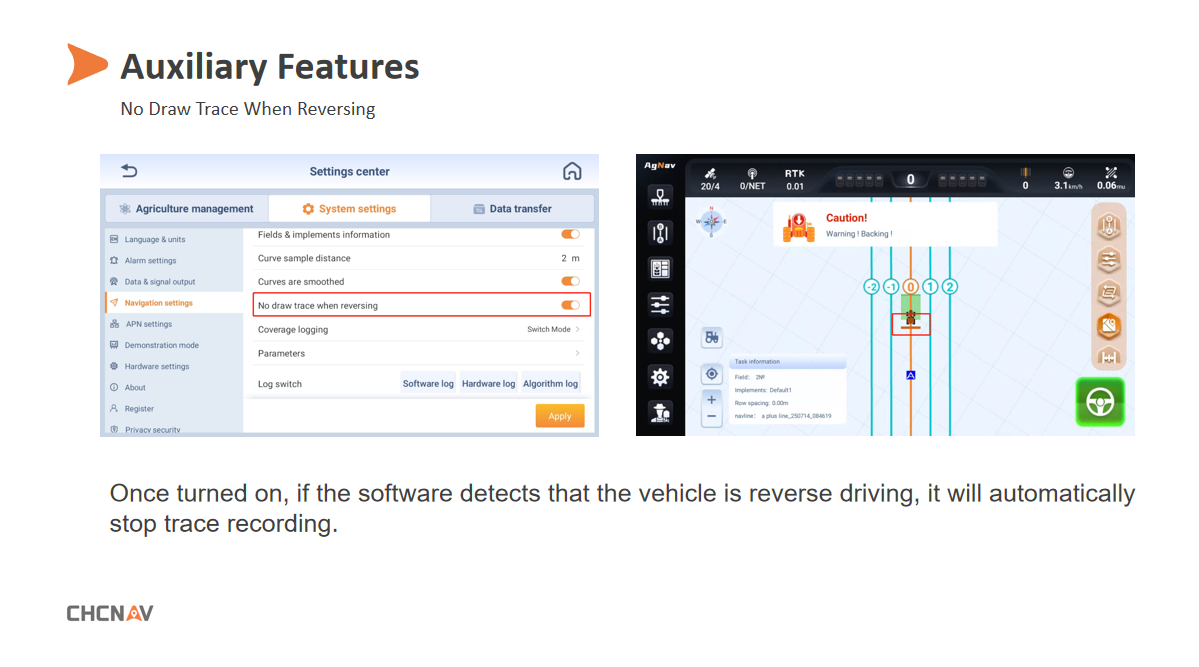Open the AB line icon in the left sidebar
This screenshot has width=1199, height=667.
tap(660, 232)
